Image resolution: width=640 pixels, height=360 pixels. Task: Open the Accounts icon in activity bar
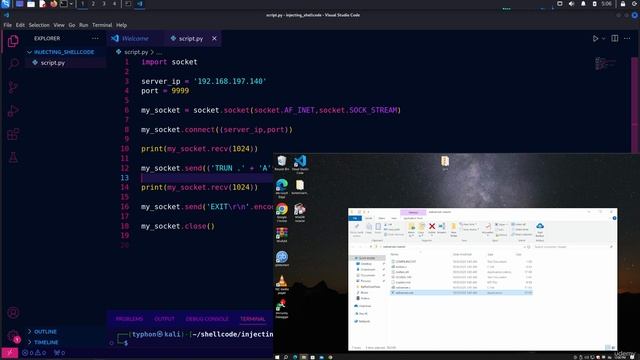pyautogui.click(x=13, y=313)
